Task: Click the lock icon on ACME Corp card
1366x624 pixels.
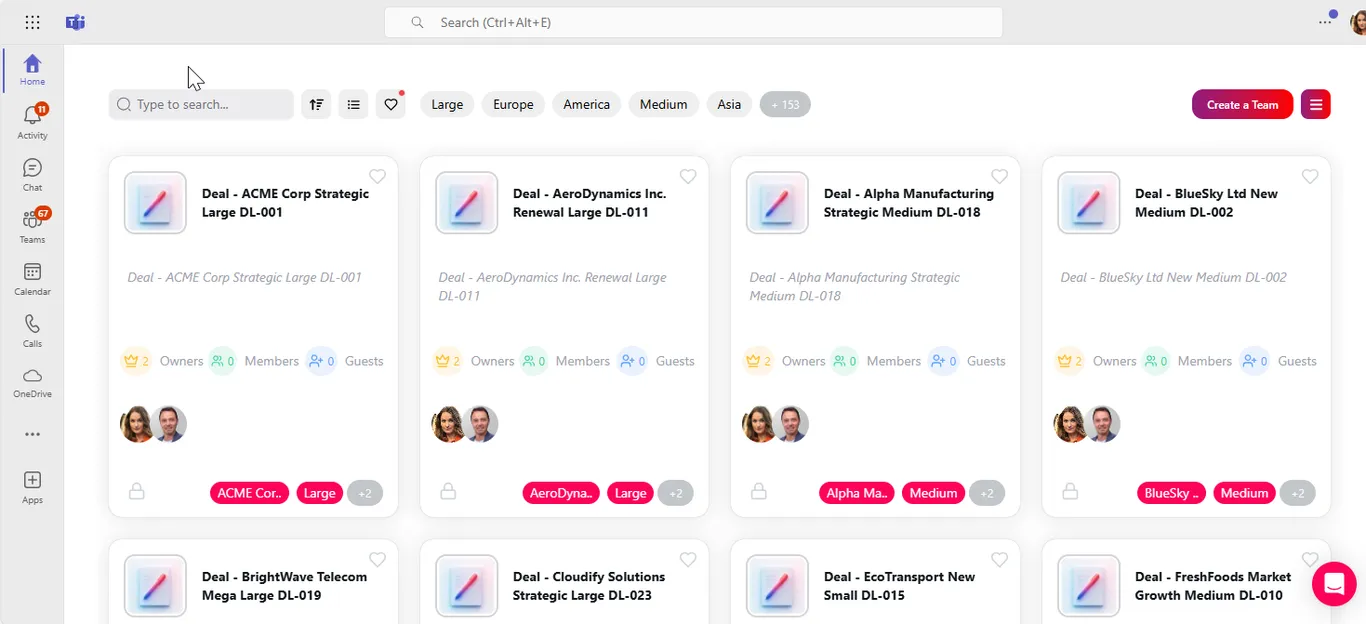Action: [137, 491]
